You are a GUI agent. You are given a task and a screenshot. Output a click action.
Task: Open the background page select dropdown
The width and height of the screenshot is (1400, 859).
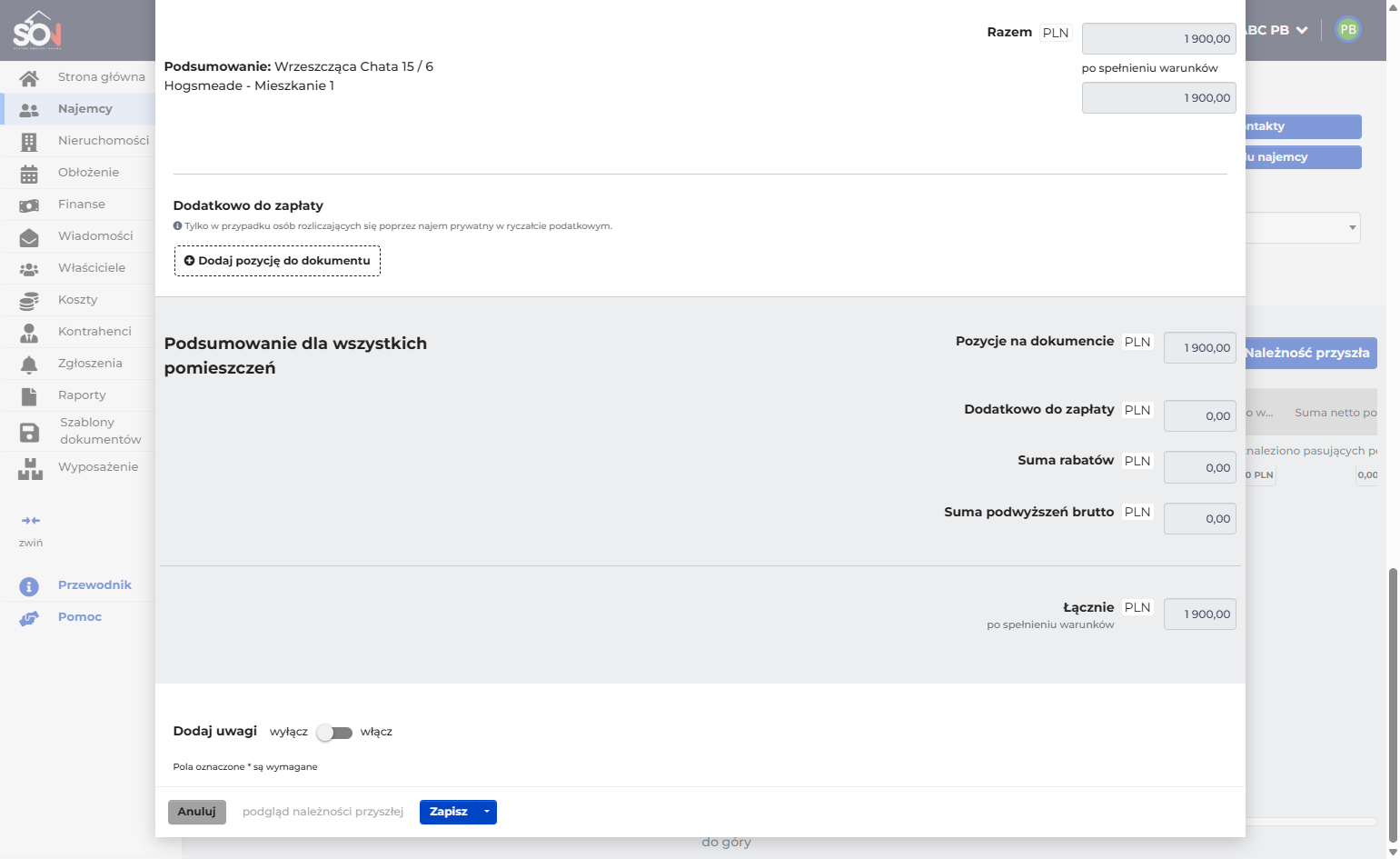pos(1304,227)
